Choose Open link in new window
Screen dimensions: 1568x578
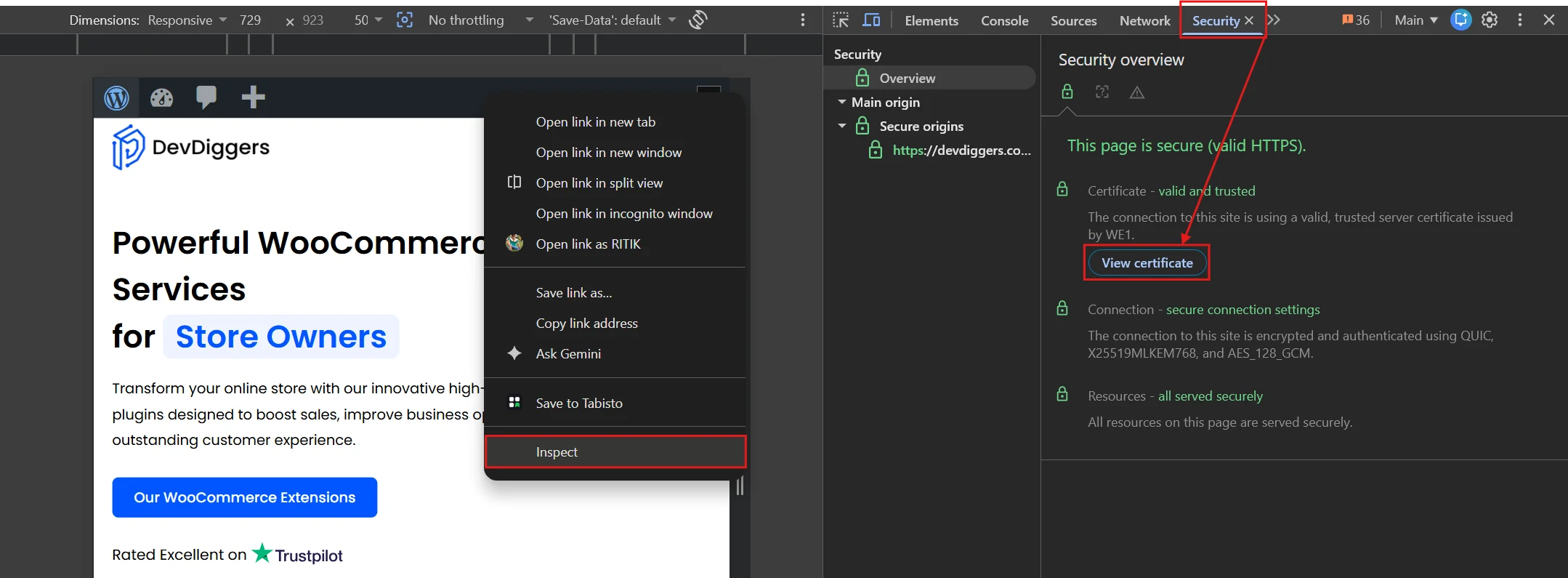pyautogui.click(x=615, y=153)
